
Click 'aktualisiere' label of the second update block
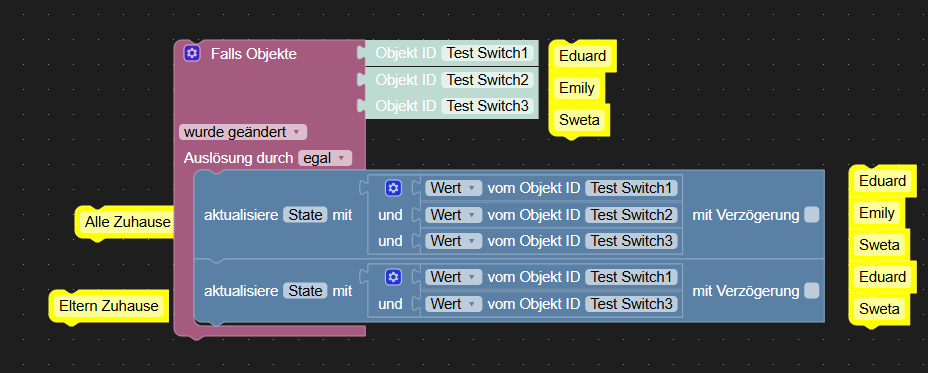point(241,291)
